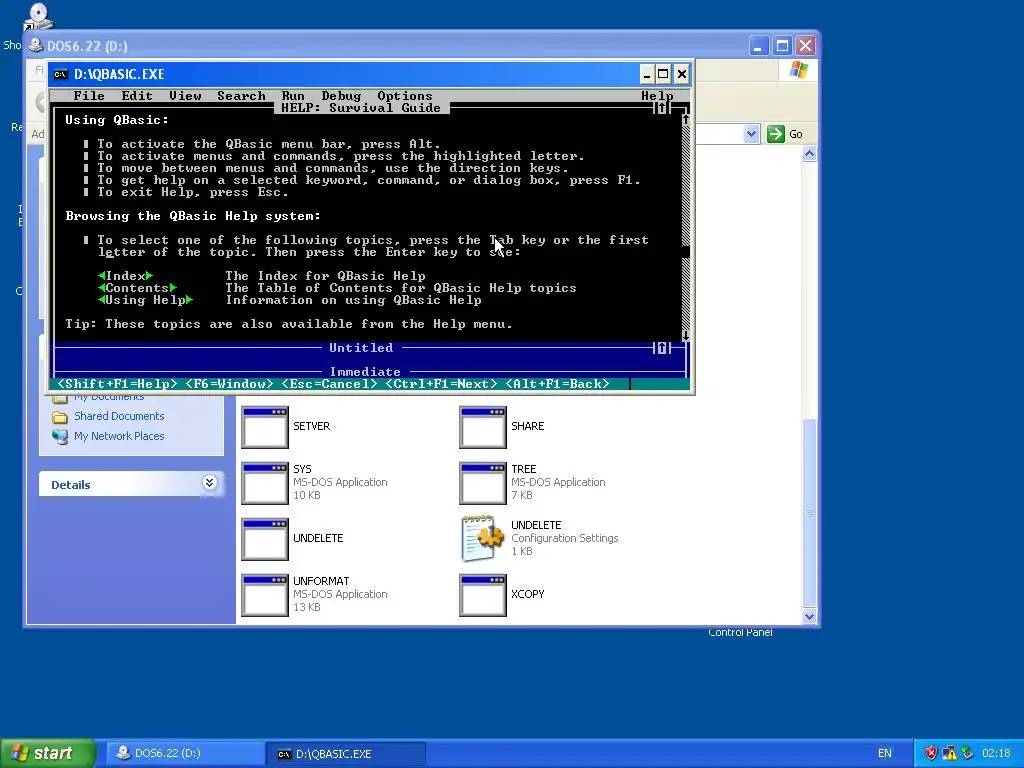The width and height of the screenshot is (1024, 768).
Task: Select the SETVER file icon
Action: (x=264, y=427)
